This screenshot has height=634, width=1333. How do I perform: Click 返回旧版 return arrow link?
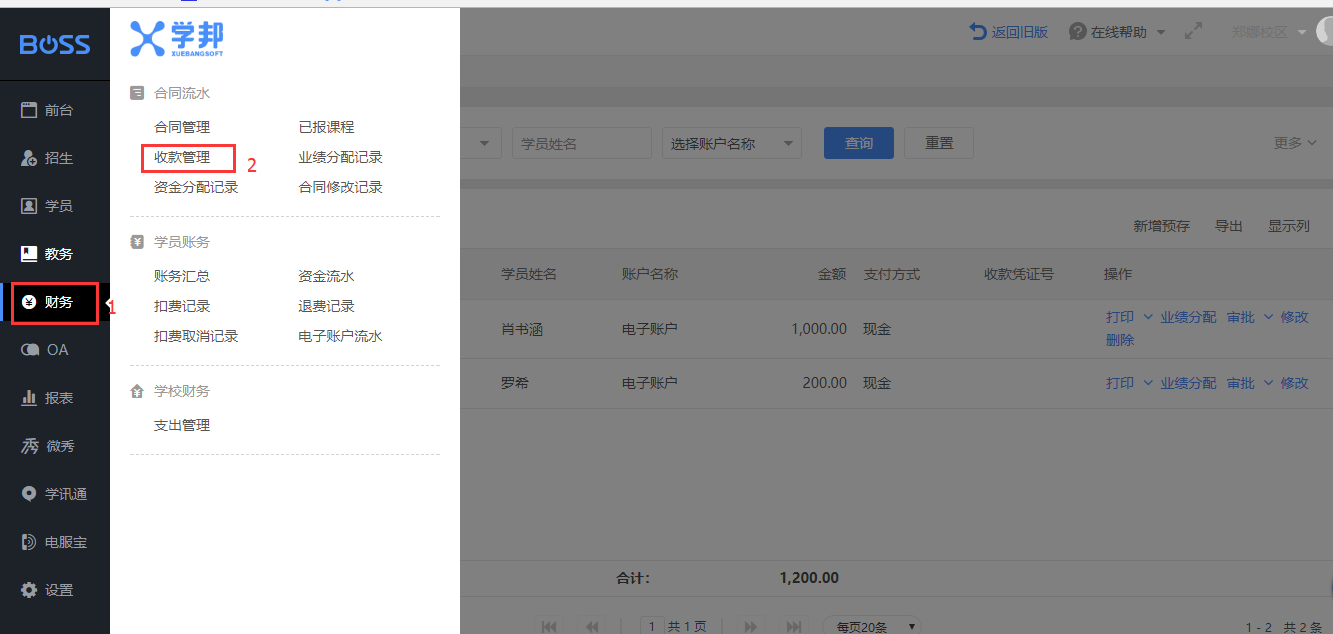1009,32
